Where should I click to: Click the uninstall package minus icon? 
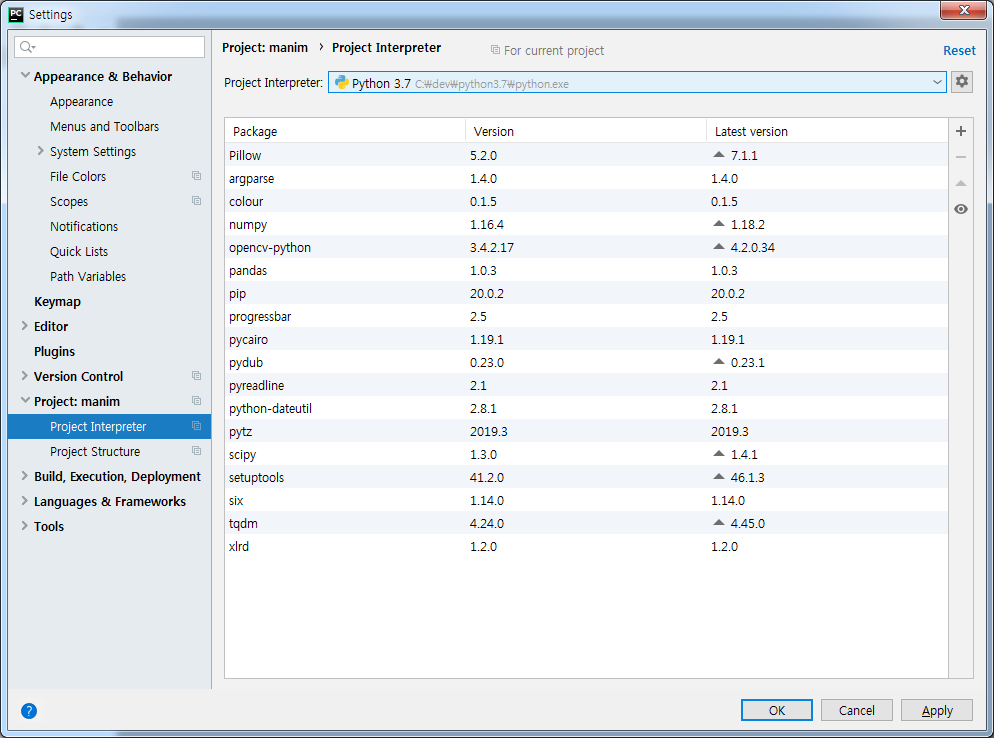960,157
